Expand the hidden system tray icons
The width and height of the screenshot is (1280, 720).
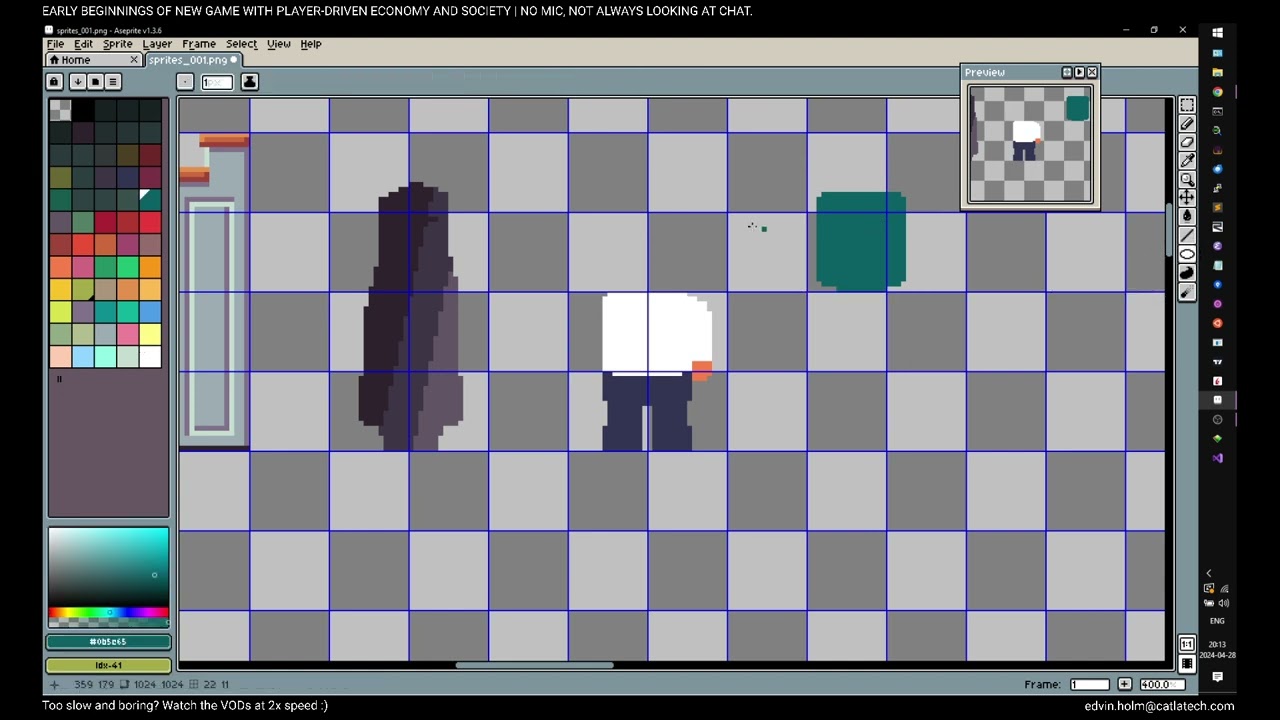click(1209, 573)
